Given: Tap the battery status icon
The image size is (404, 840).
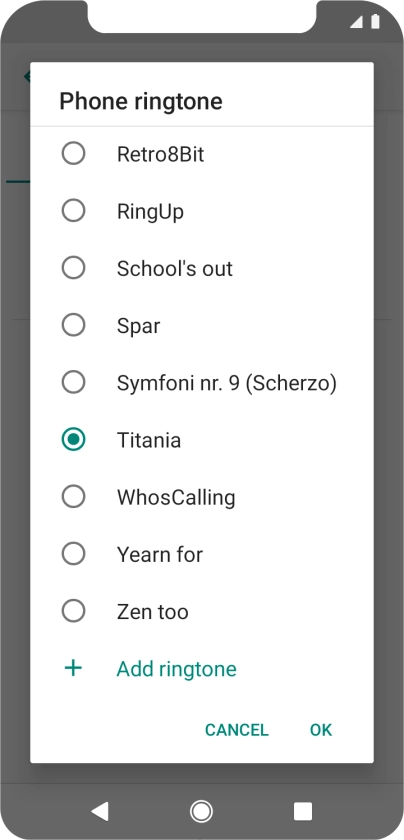Looking at the screenshot, I should 375,21.
